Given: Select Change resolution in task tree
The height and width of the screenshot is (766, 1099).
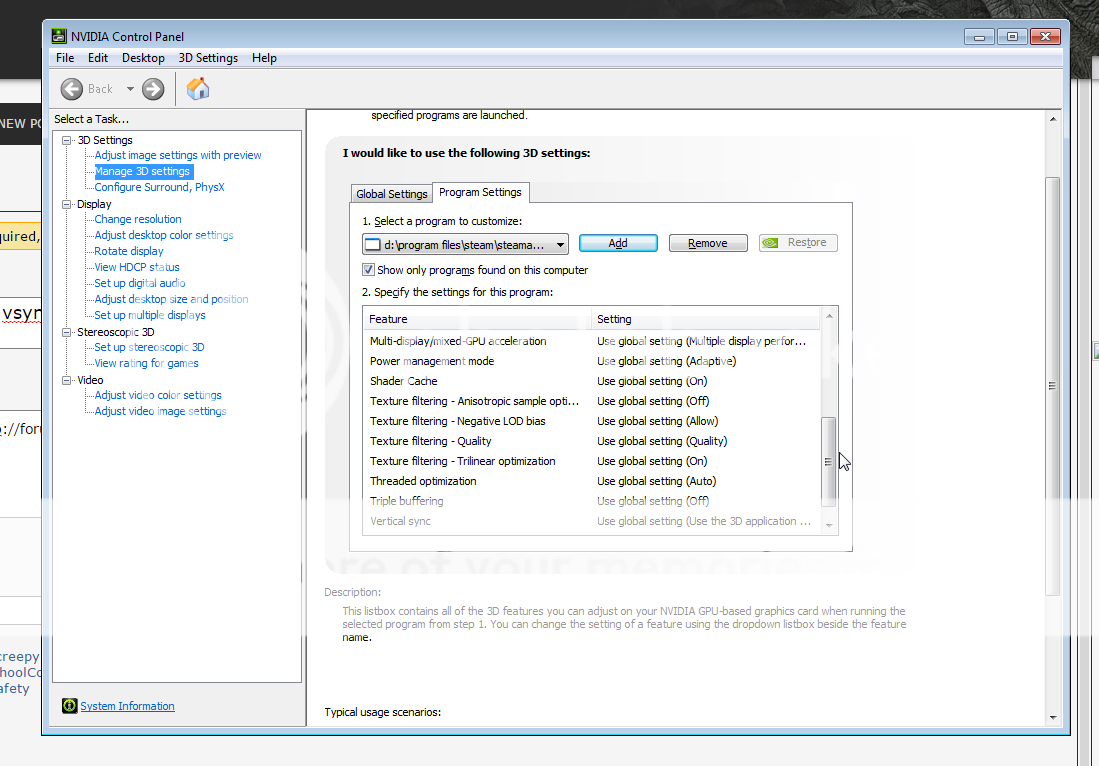Looking at the screenshot, I should click(138, 219).
